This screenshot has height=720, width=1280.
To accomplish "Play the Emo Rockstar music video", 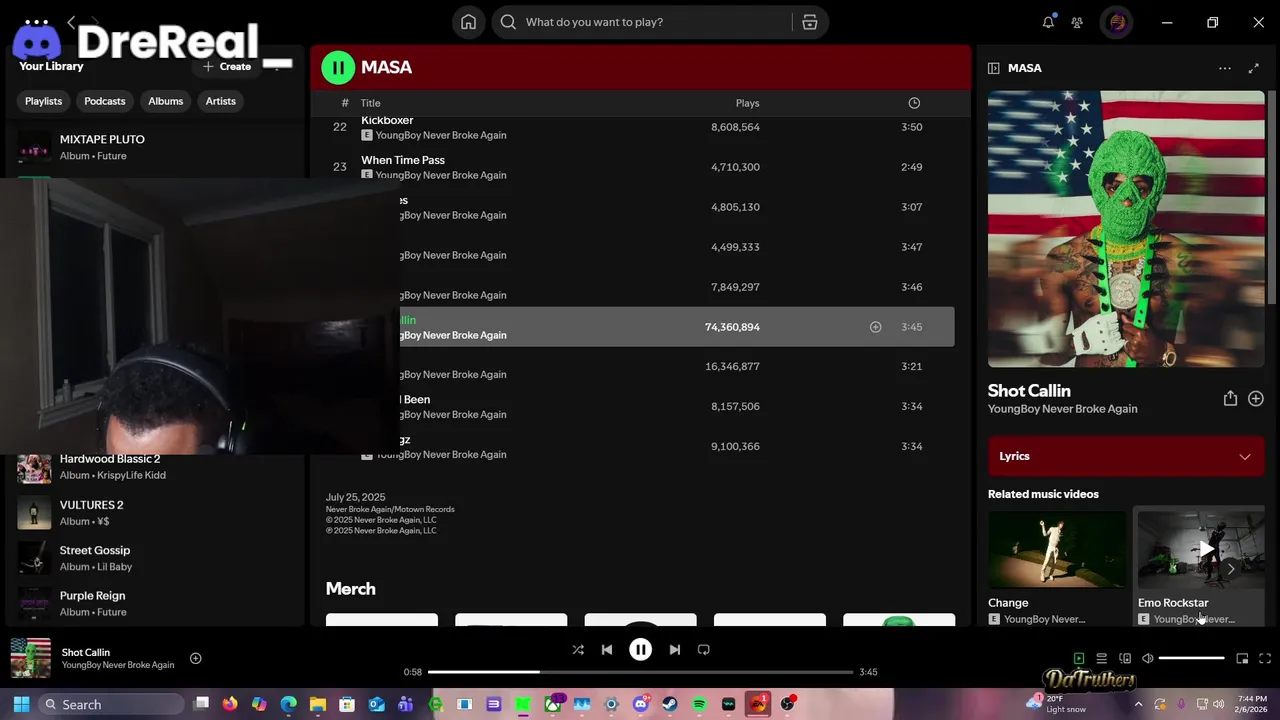I will [1206, 549].
